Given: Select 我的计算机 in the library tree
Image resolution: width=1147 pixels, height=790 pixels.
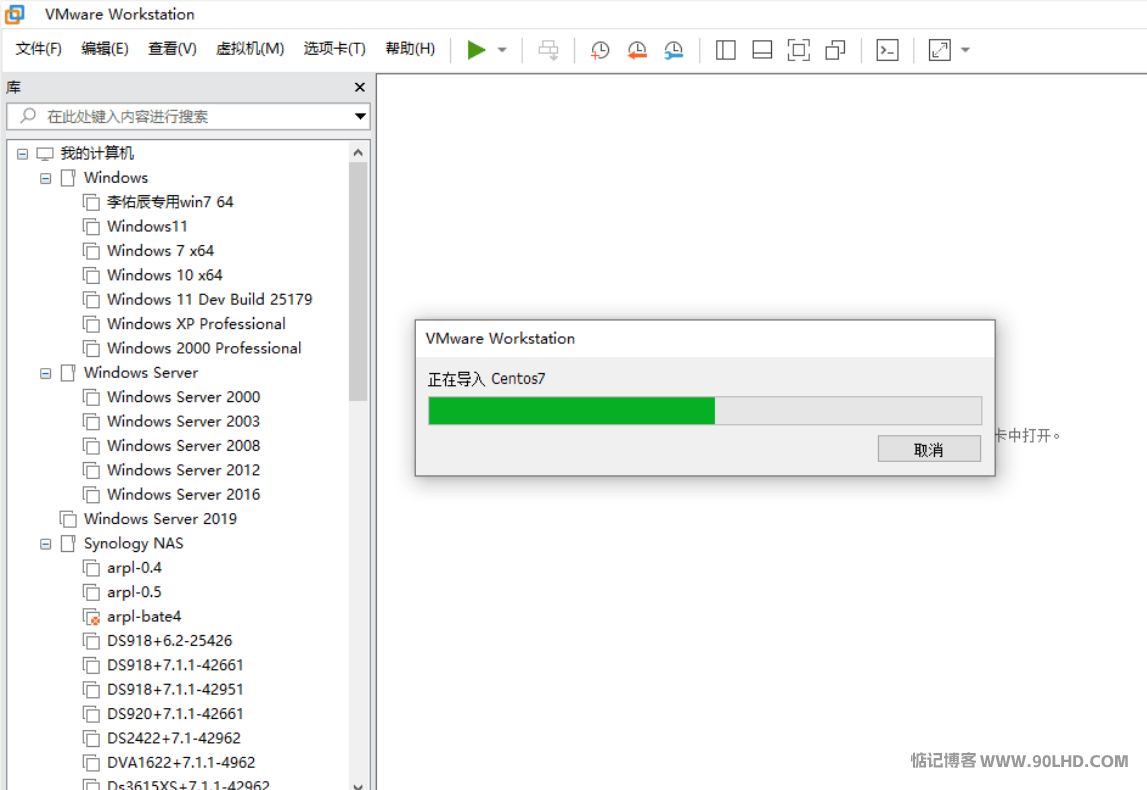Looking at the screenshot, I should coord(97,153).
